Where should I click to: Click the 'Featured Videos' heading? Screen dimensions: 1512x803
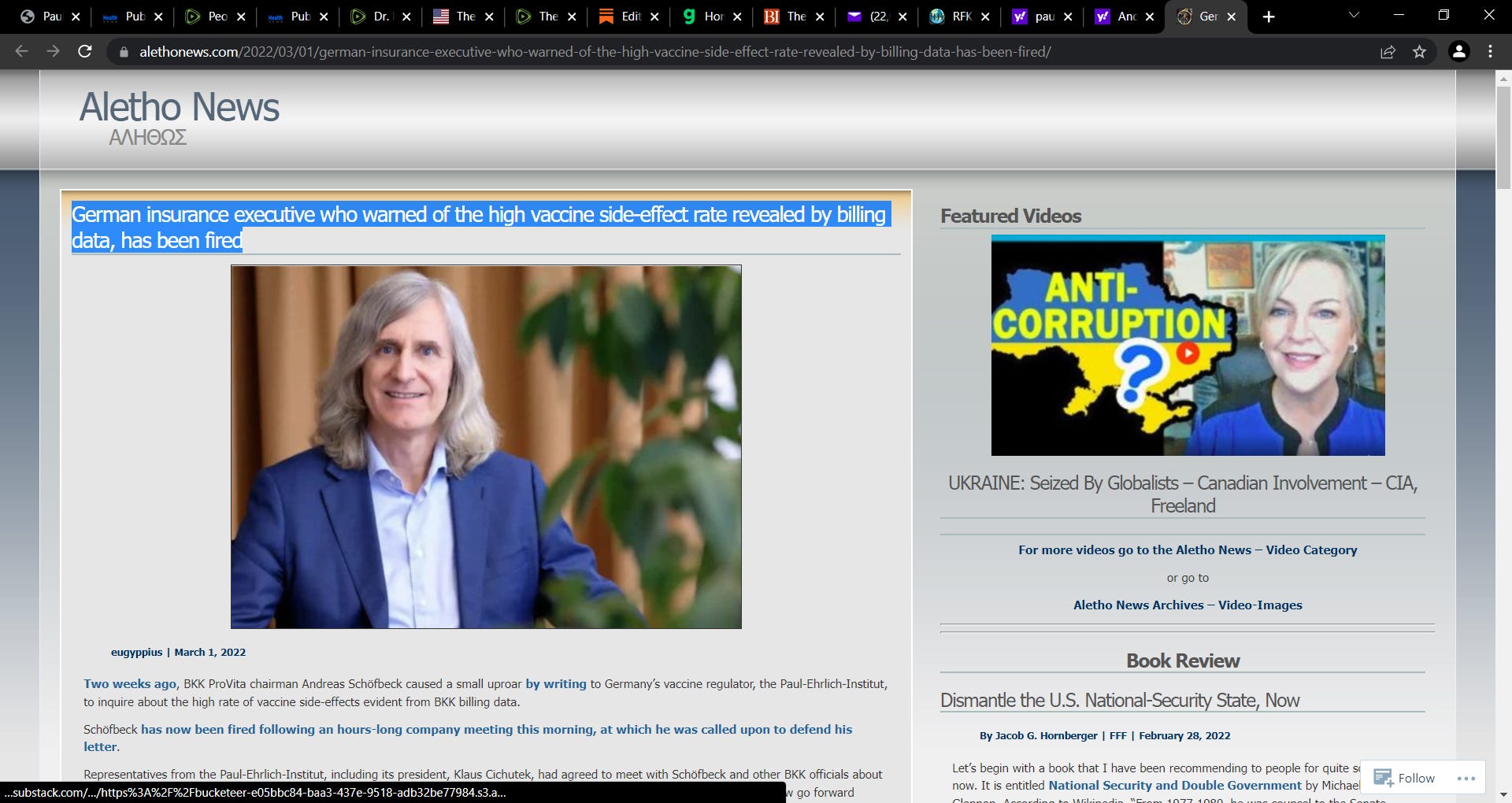(x=1010, y=216)
